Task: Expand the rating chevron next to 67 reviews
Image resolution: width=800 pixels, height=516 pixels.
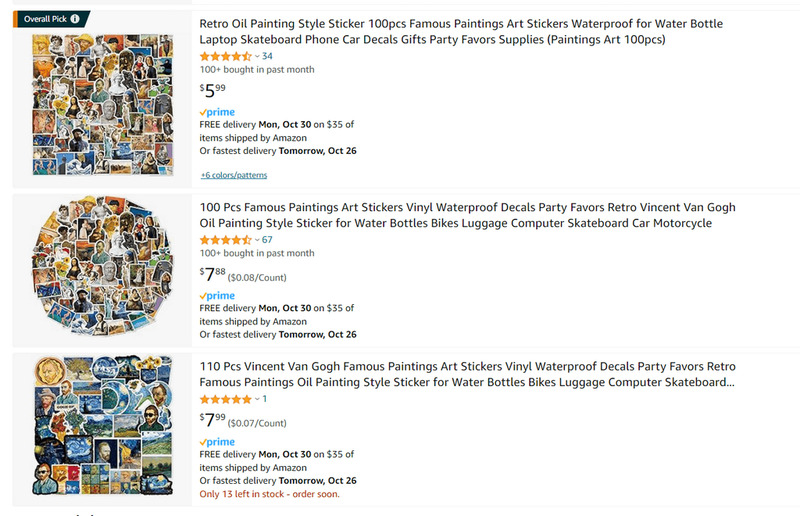Action: coord(257,240)
